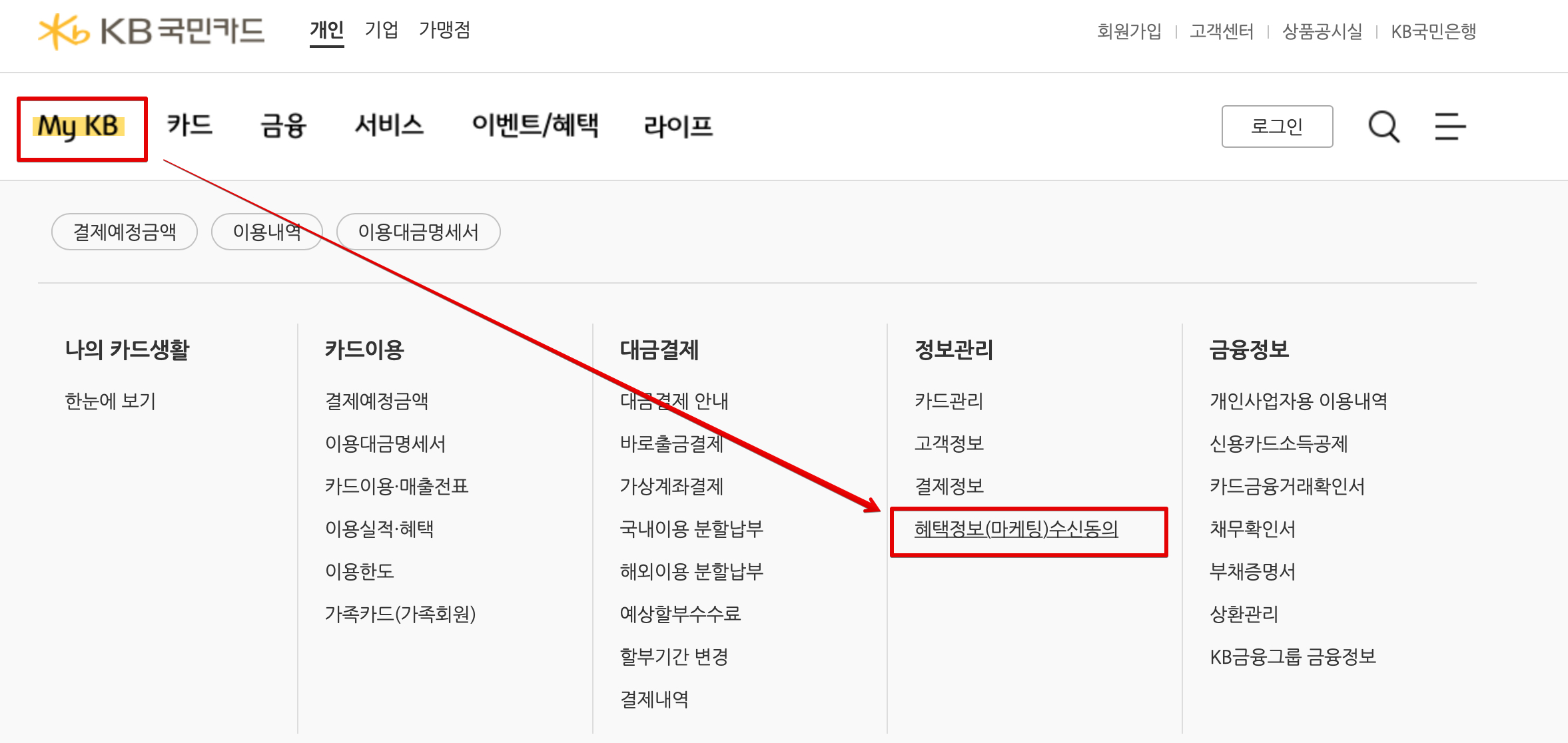Open 채무확인서 link

[1253, 529]
